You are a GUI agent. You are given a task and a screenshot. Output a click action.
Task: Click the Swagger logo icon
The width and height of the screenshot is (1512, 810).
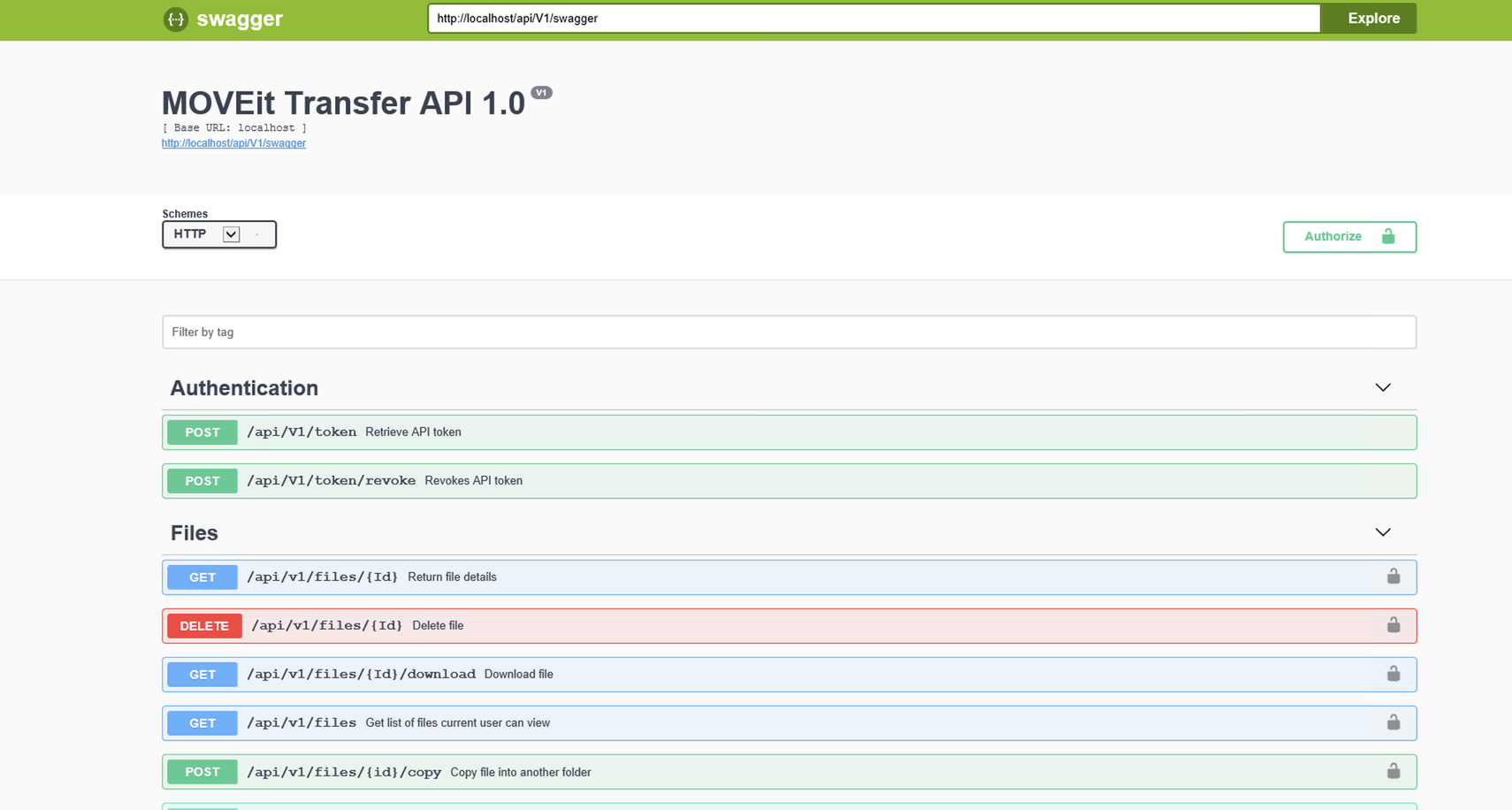(176, 19)
